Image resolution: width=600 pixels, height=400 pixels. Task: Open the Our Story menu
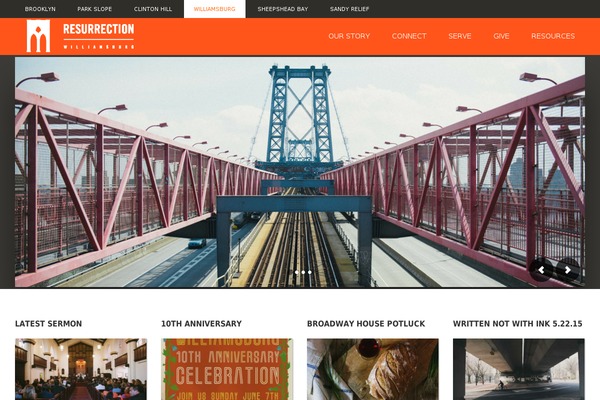click(x=349, y=36)
